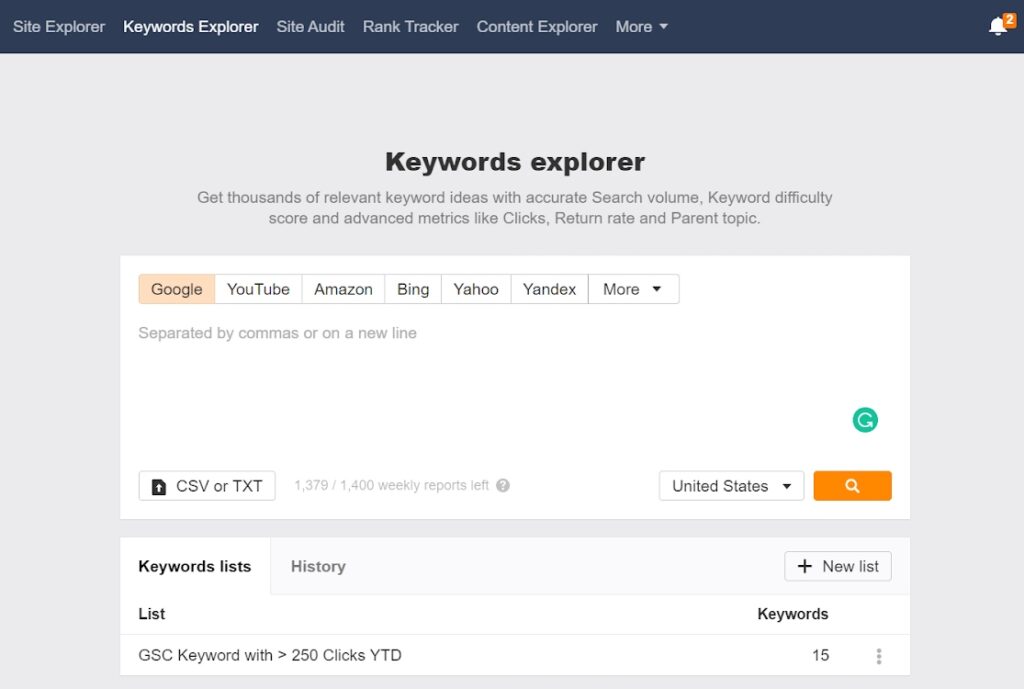The height and width of the screenshot is (689, 1024).
Task: Open Content Explorer in the top bar
Action: pos(537,27)
